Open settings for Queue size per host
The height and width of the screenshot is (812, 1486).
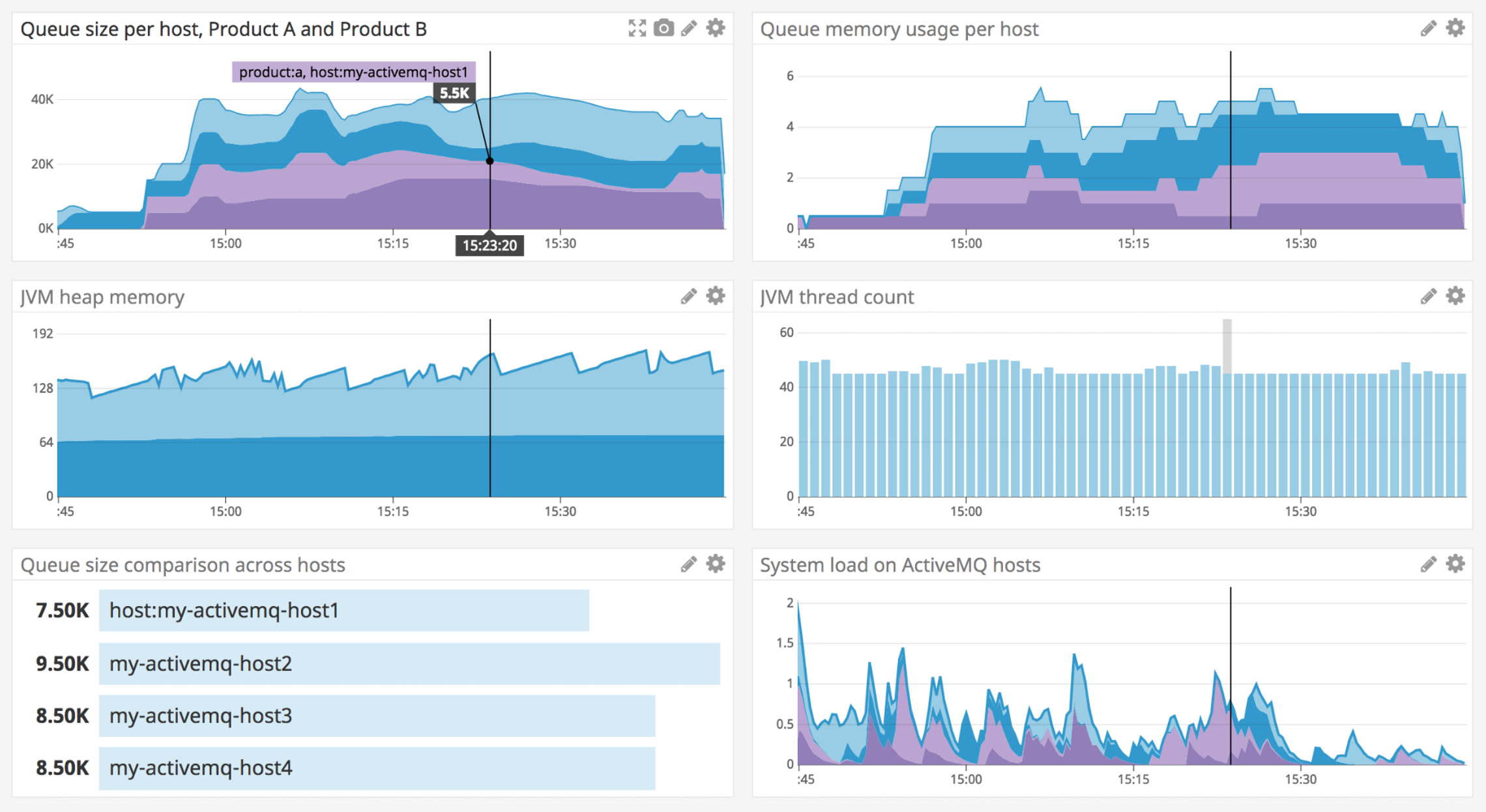pos(715,27)
